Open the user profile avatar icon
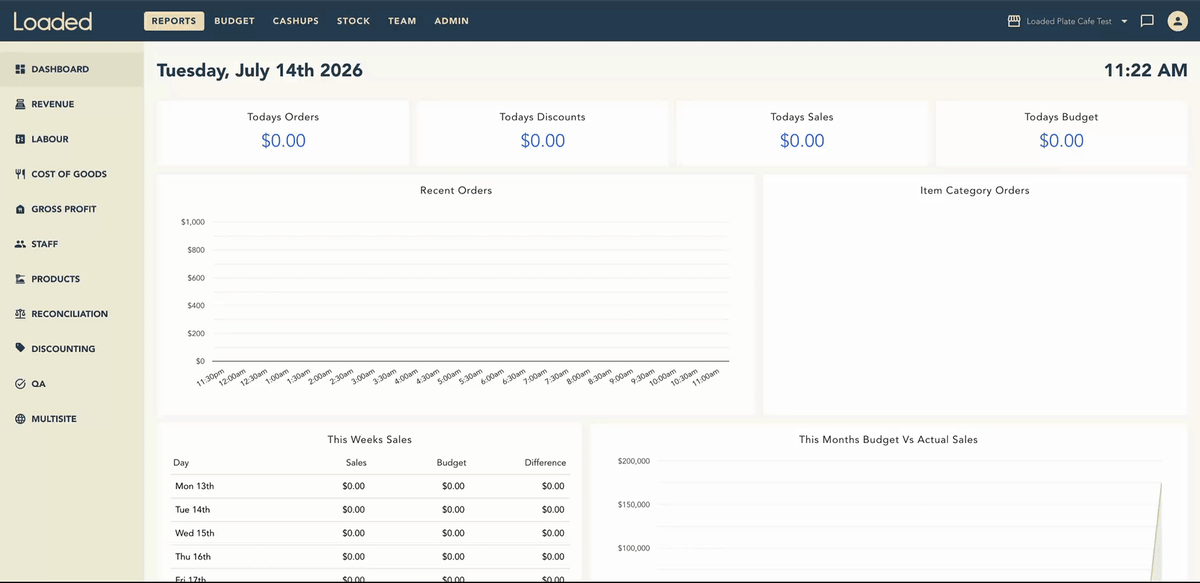1200x583 pixels. (1176, 21)
